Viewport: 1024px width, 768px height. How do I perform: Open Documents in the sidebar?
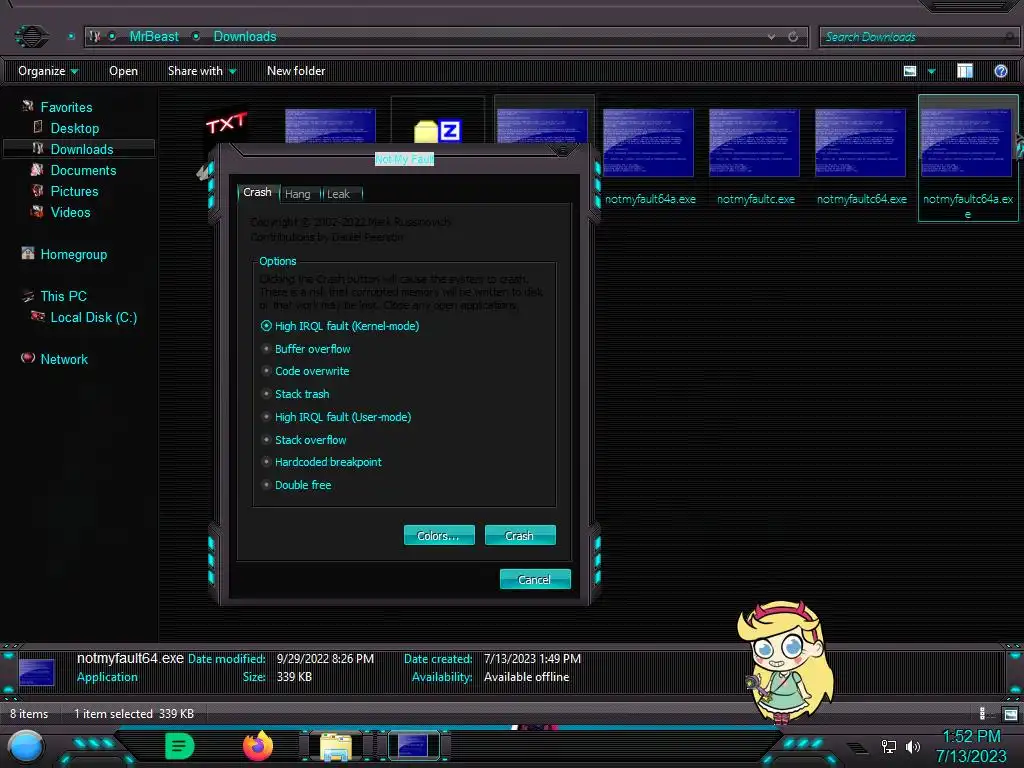tap(83, 170)
